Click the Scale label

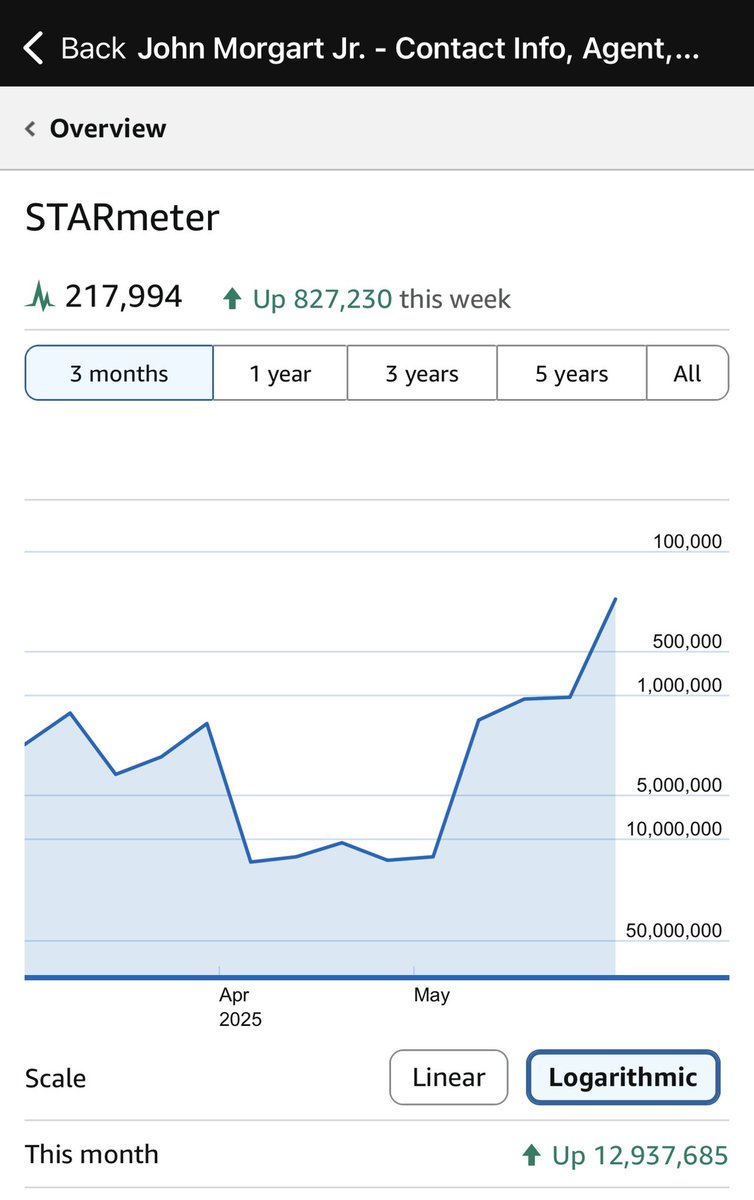(x=56, y=1078)
